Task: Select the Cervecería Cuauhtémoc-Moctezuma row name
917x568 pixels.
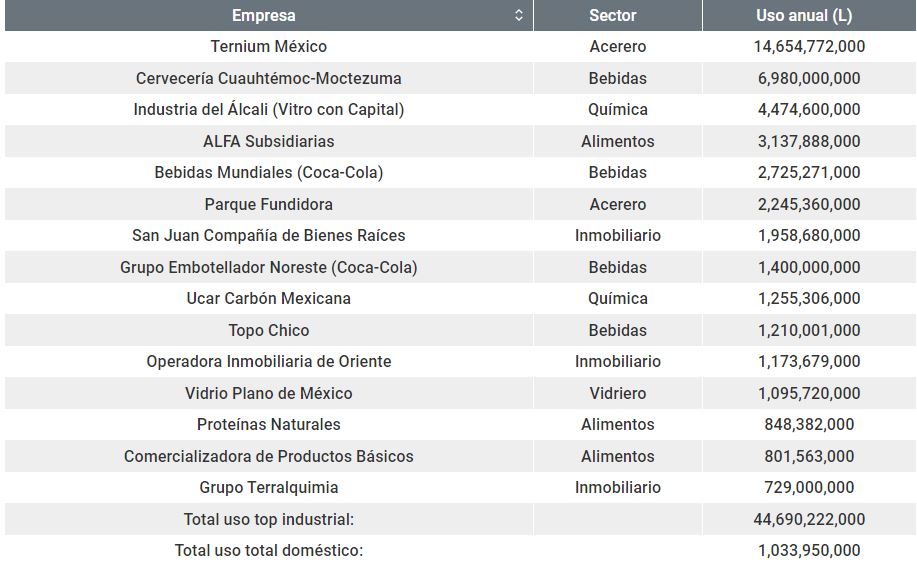Action: [268, 78]
